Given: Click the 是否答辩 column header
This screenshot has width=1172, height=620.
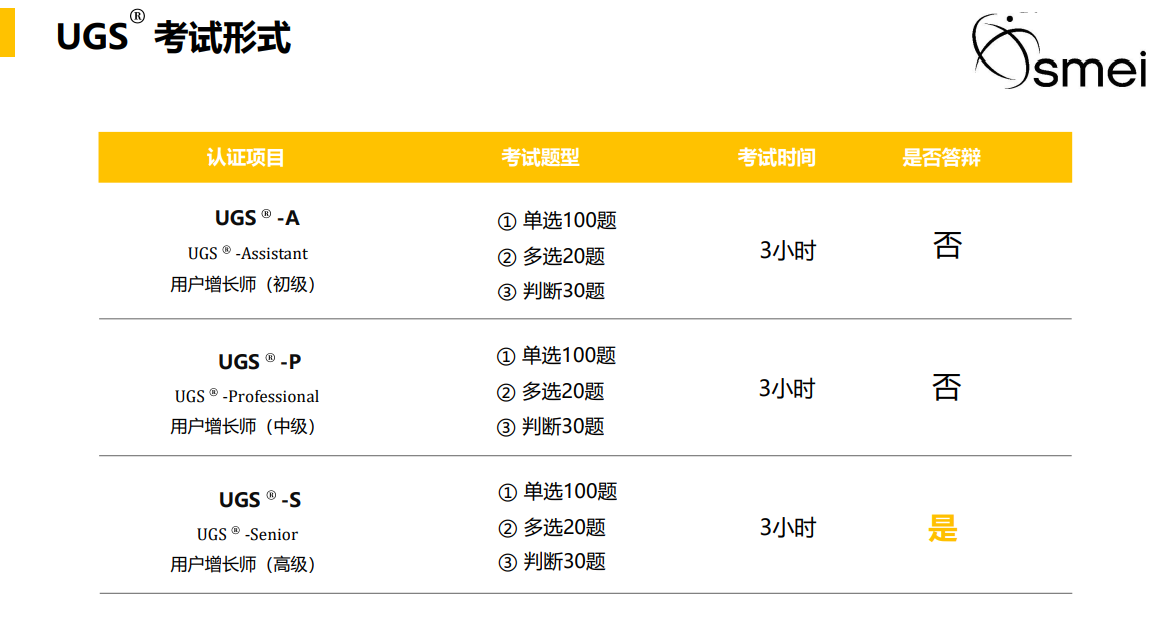Looking at the screenshot, I should 941,158.
